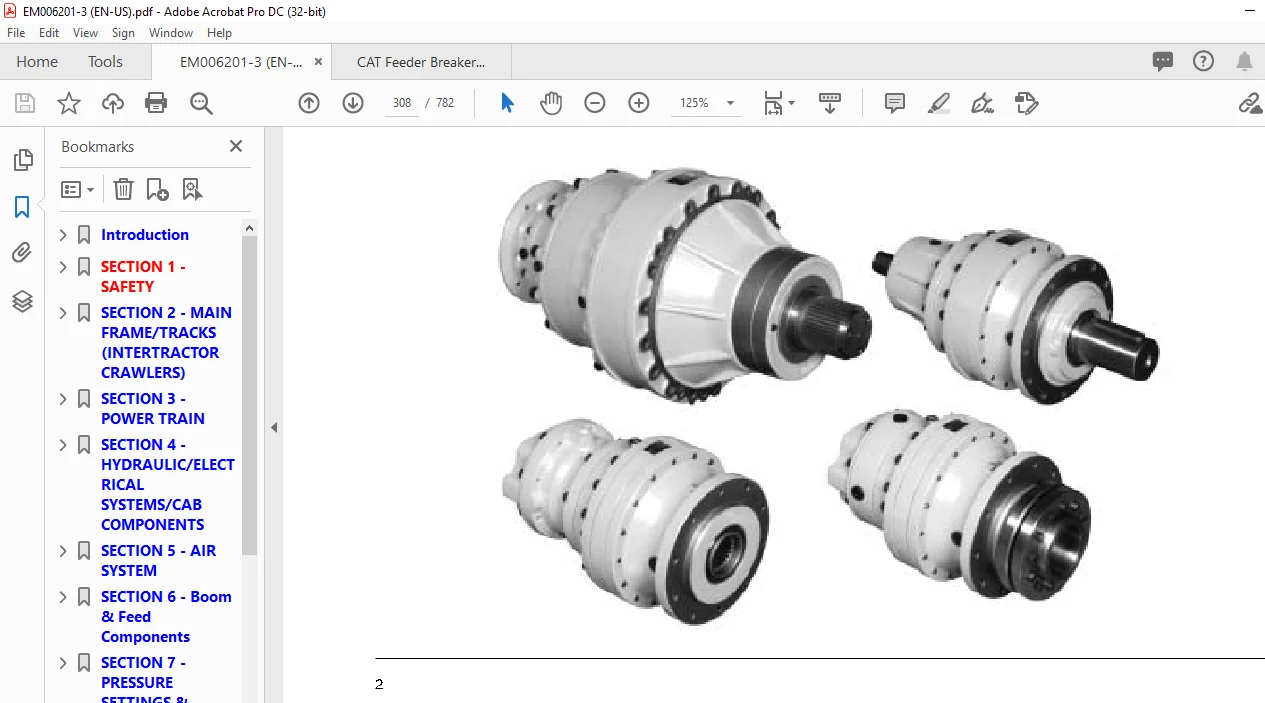Open the Sign document pen tool

tap(982, 103)
